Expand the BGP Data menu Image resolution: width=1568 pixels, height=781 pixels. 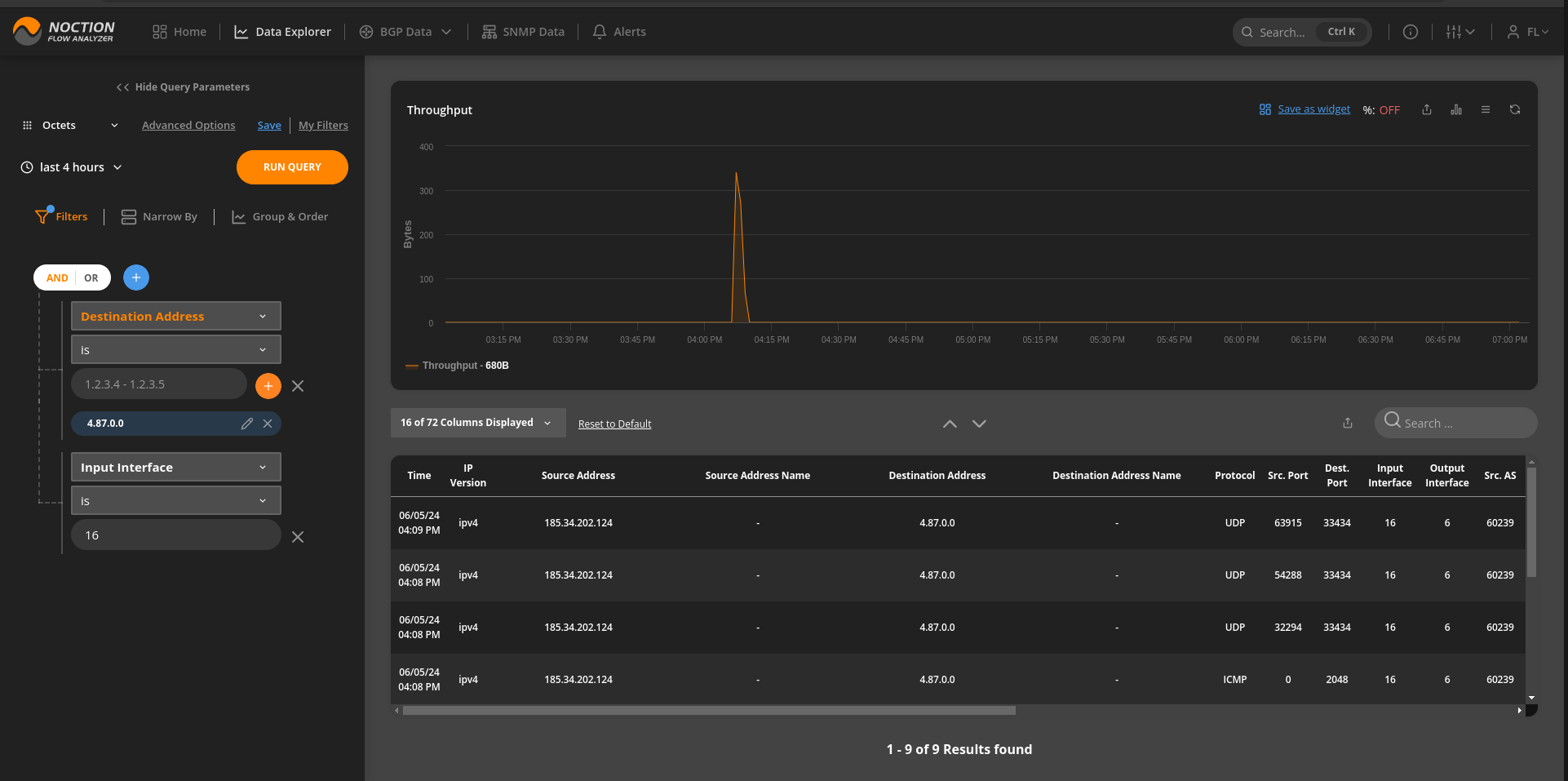point(405,32)
